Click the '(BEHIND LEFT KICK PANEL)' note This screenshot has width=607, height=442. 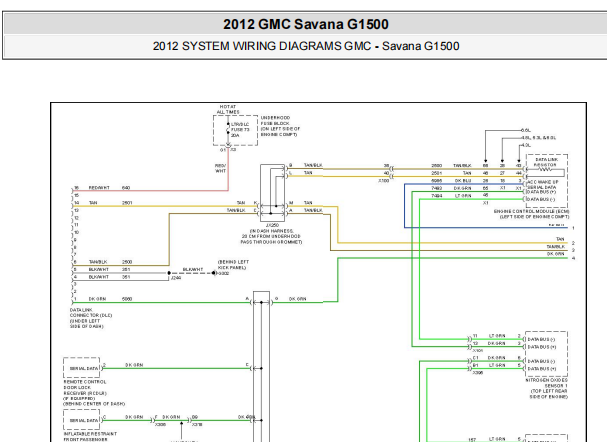pos(233,265)
